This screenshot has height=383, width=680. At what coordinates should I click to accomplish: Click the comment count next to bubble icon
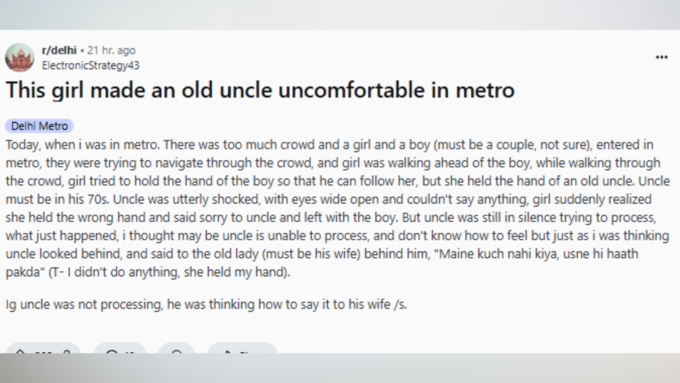(x=130, y=351)
